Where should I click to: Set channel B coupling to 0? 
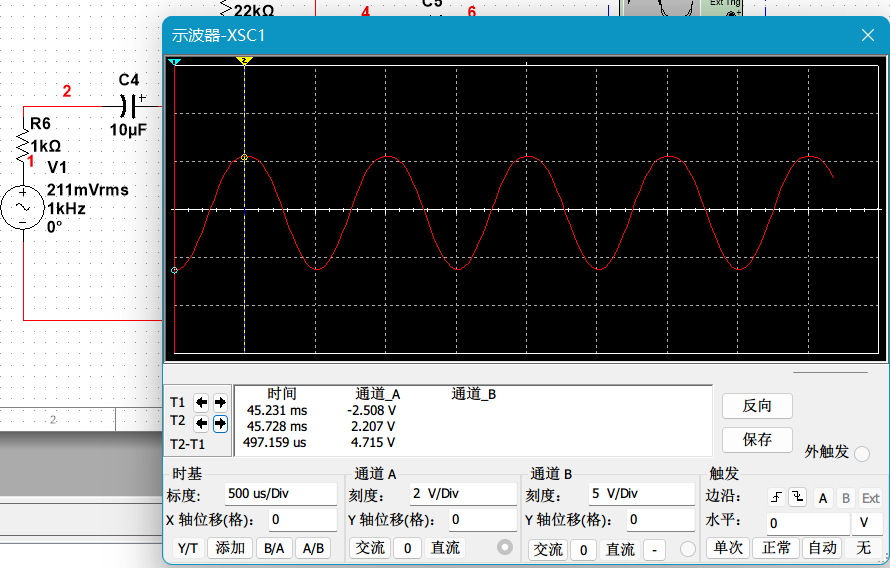(x=583, y=549)
